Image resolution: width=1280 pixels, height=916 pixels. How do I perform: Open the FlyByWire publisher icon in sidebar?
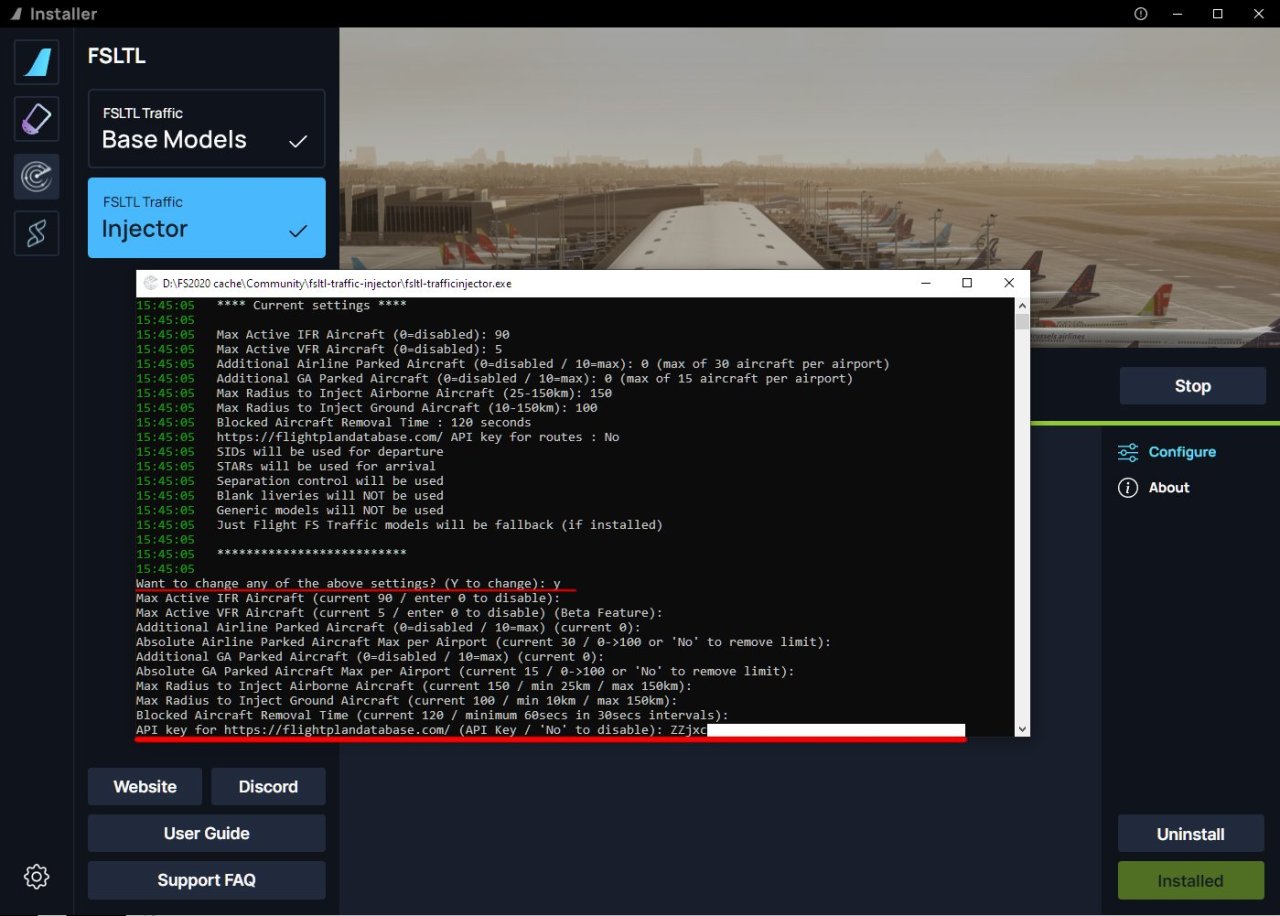click(37, 62)
